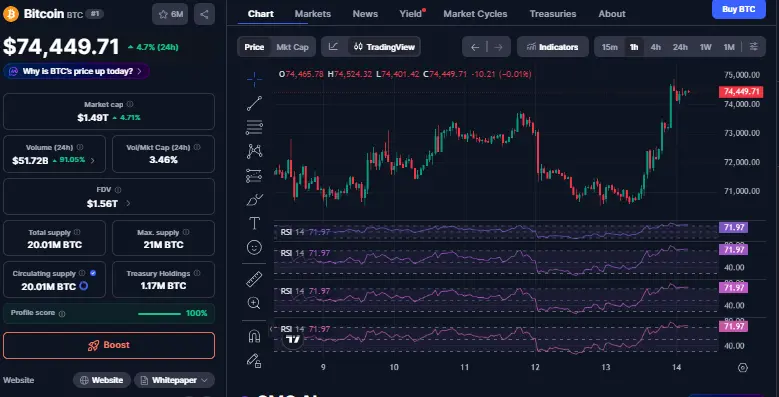The width and height of the screenshot is (779, 397).
Task: Click the Profile score progress bar
Action: [159, 314]
